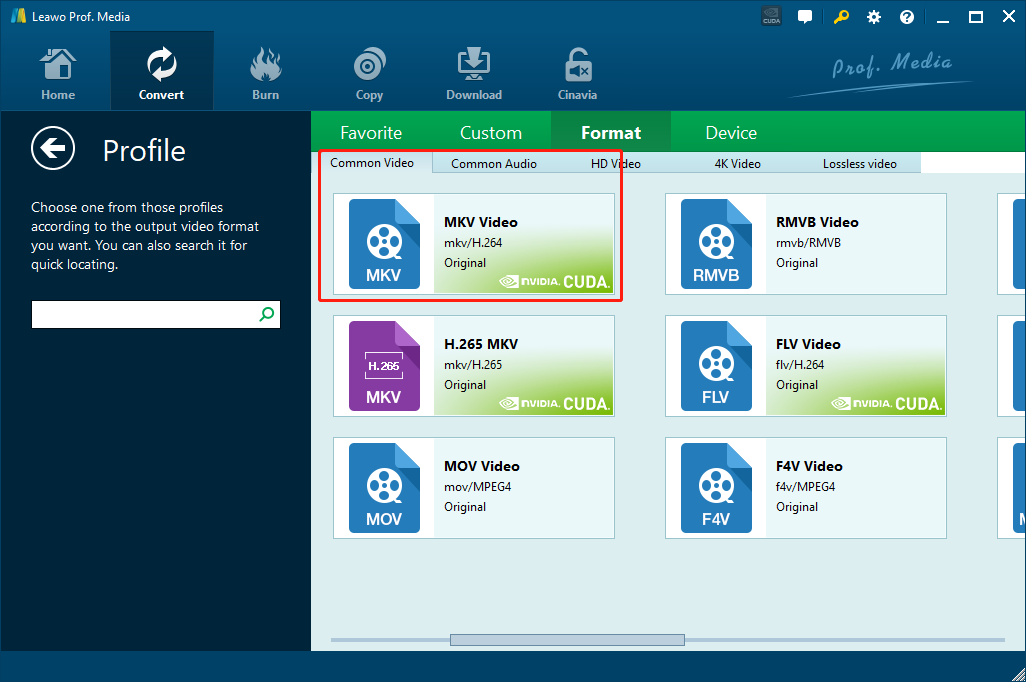The width and height of the screenshot is (1026, 682).
Task: Click the horizontal scrollbar thumb
Action: pos(567,640)
